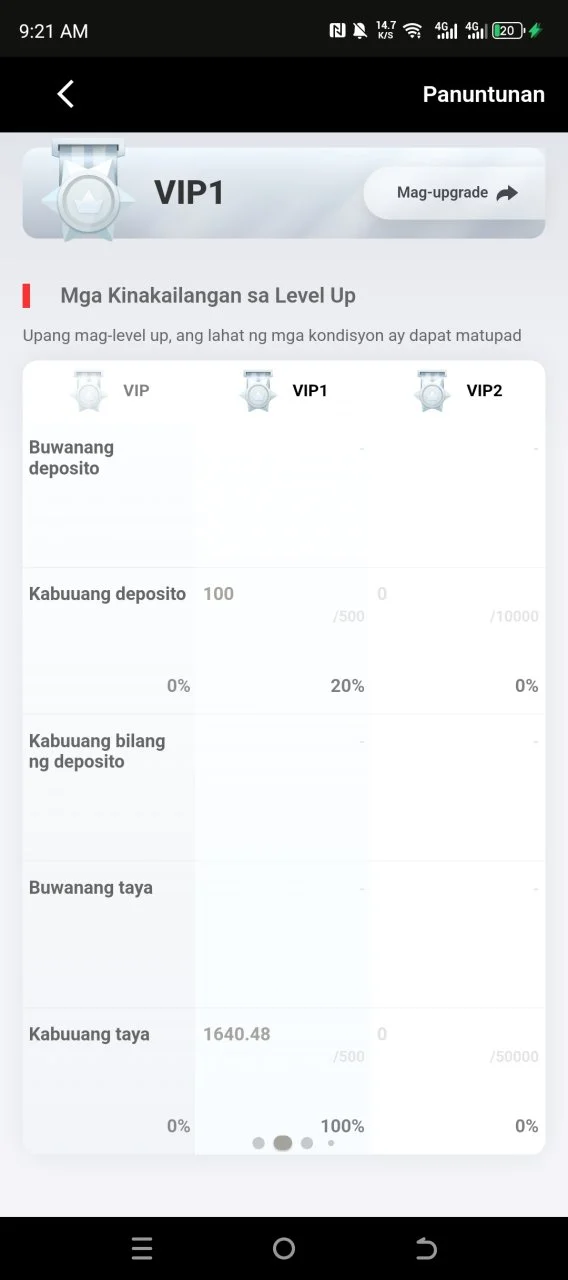The image size is (568, 1280).
Task: Tap the Wi-Fi status bar icon
Action: click(x=413, y=31)
